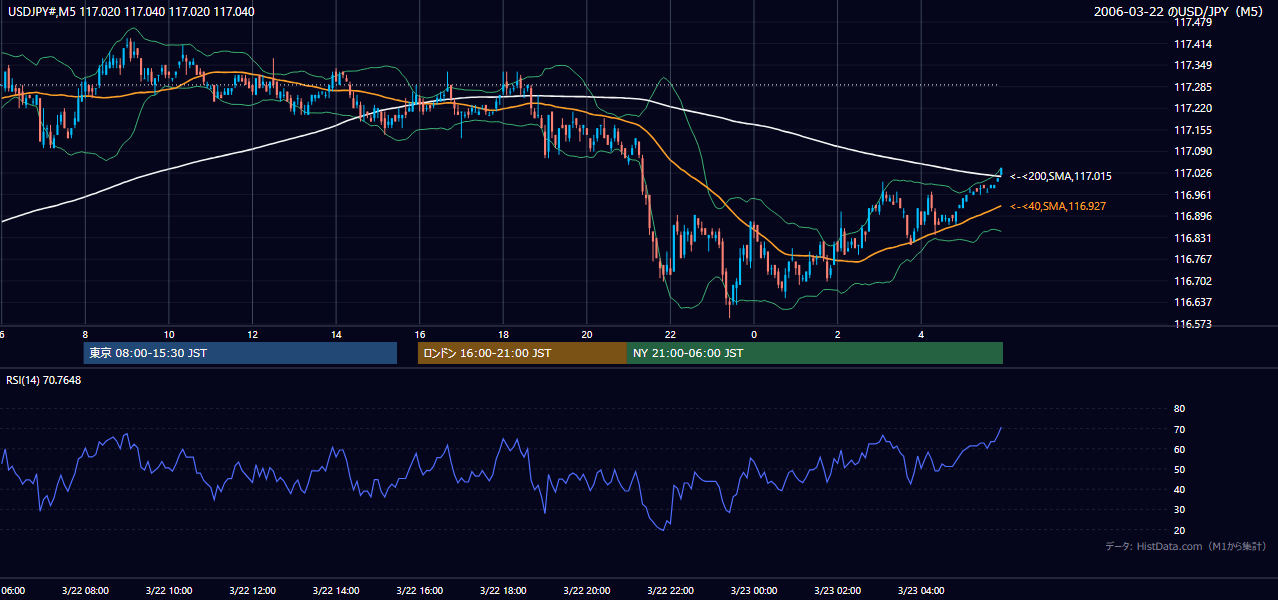Click bottom time label 3/22 12:00
This screenshot has width=1278, height=600.
[x=253, y=590]
